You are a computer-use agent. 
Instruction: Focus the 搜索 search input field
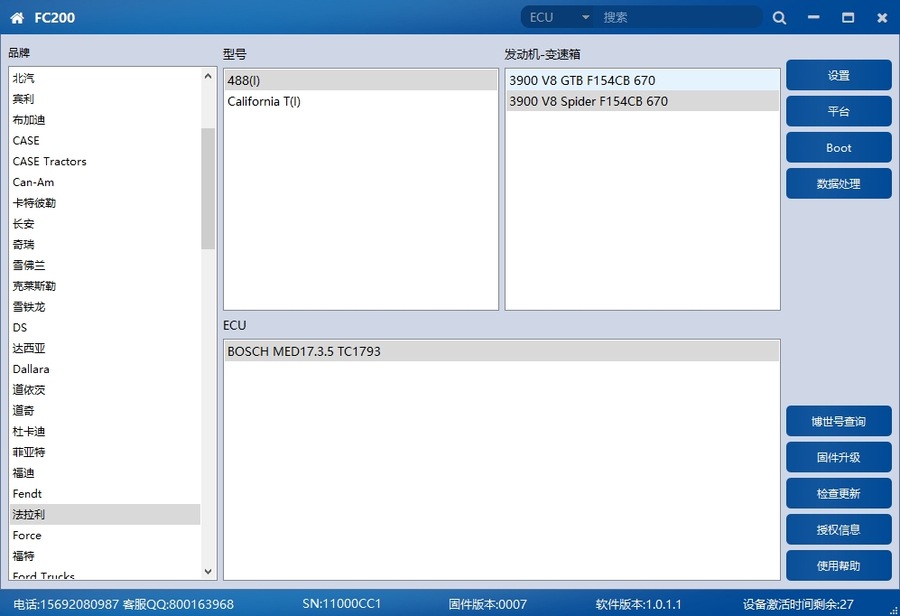pos(680,17)
